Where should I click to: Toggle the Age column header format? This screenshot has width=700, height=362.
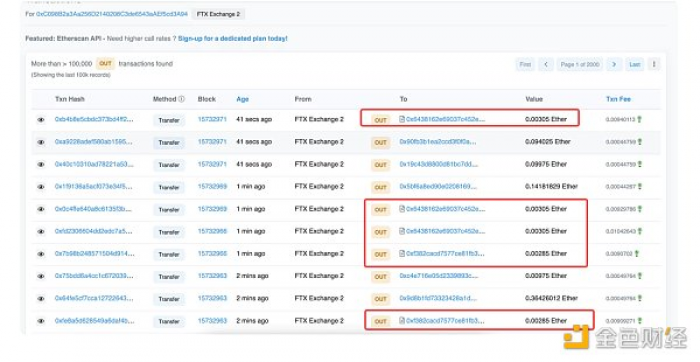pyautogui.click(x=242, y=99)
